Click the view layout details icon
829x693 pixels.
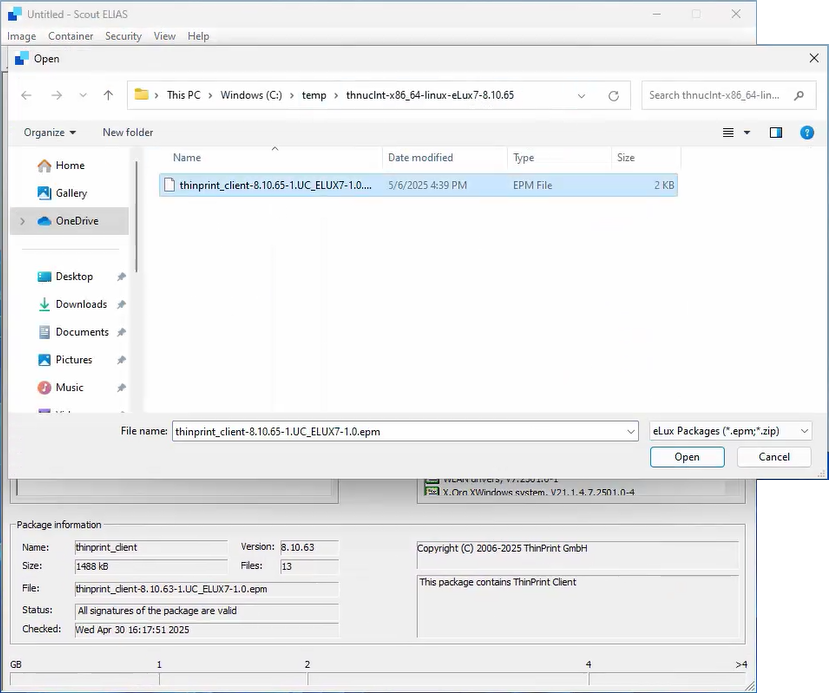[728, 132]
